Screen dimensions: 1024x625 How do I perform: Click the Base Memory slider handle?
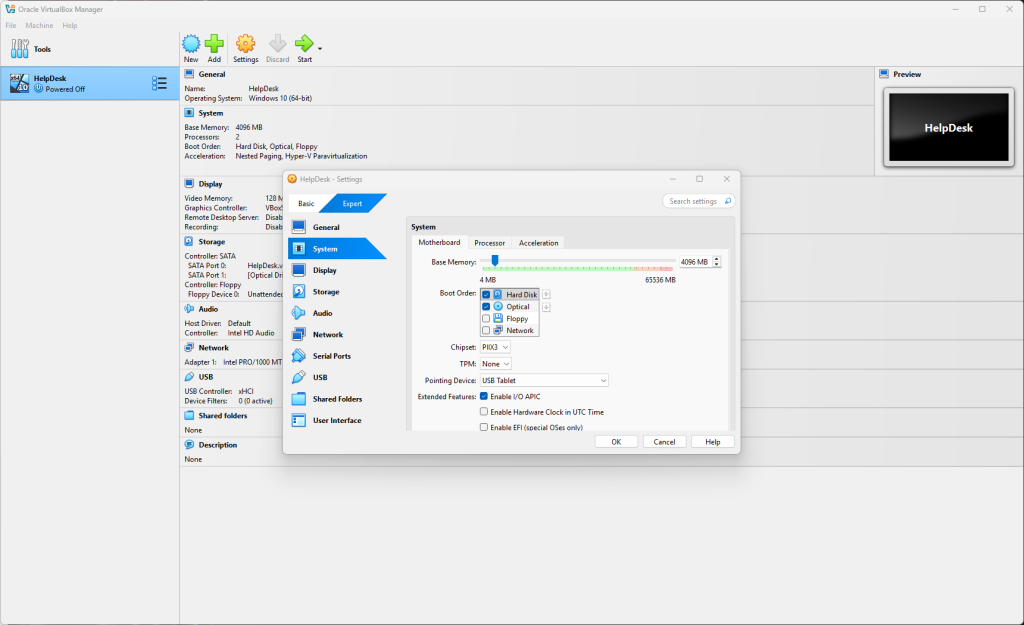[x=494, y=261]
